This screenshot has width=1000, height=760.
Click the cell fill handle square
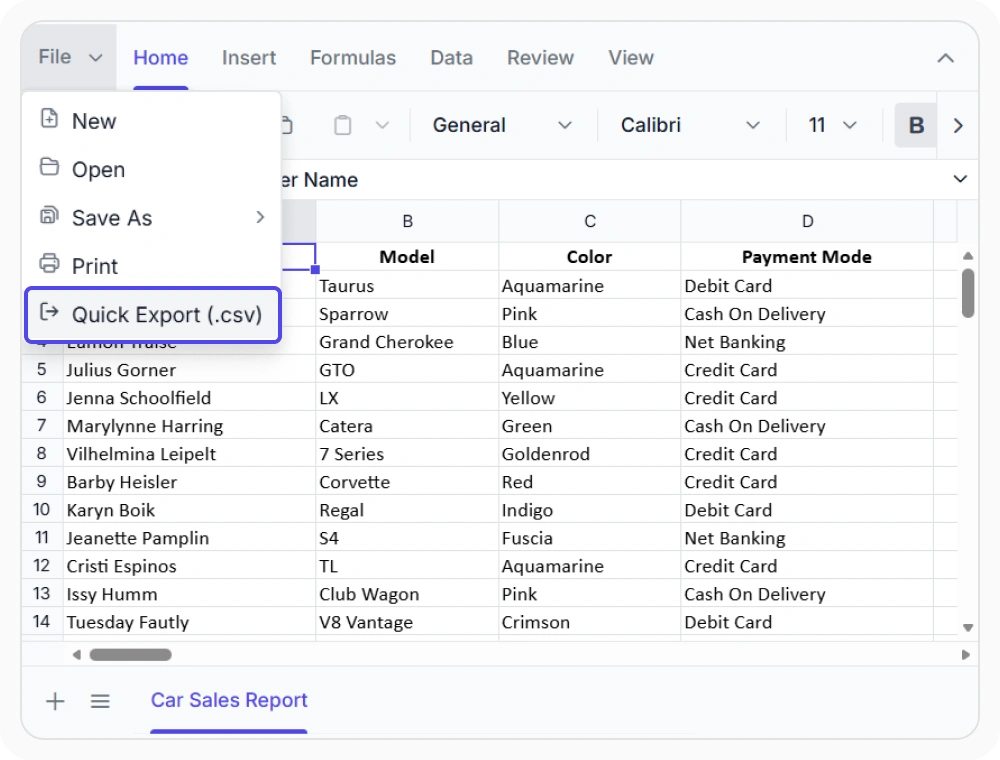click(x=315, y=270)
